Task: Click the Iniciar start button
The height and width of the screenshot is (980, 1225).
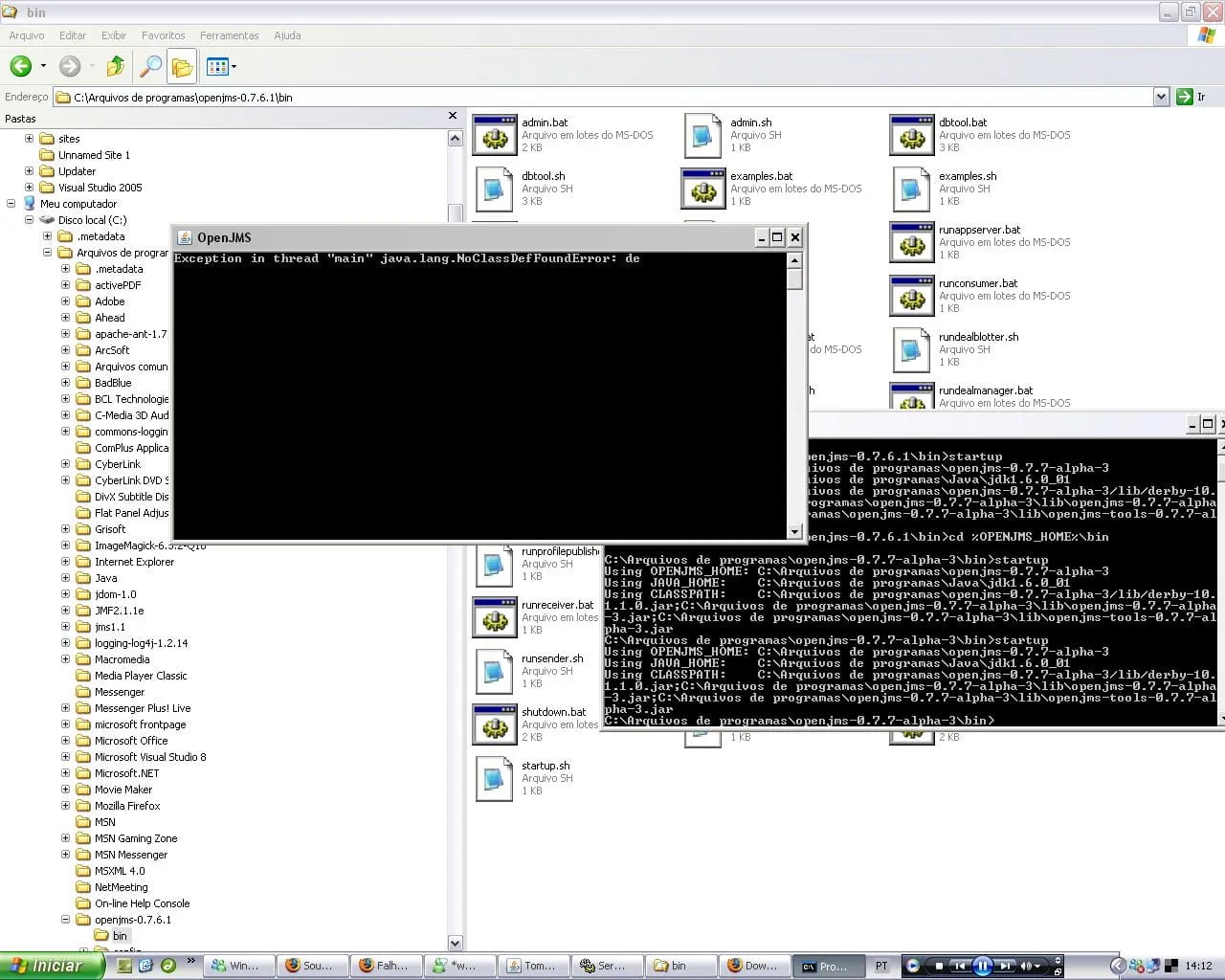Action: [52, 966]
